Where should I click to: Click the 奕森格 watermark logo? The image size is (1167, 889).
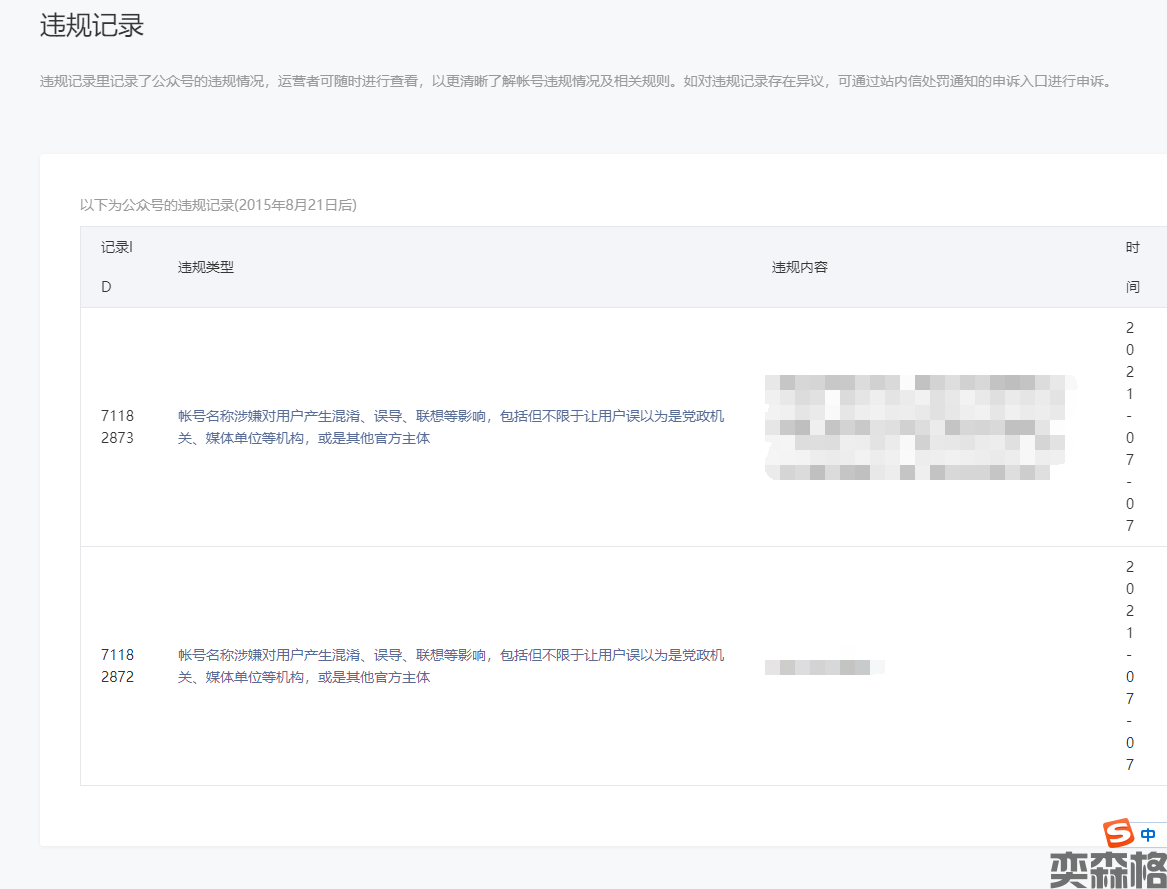tap(1107, 870)
